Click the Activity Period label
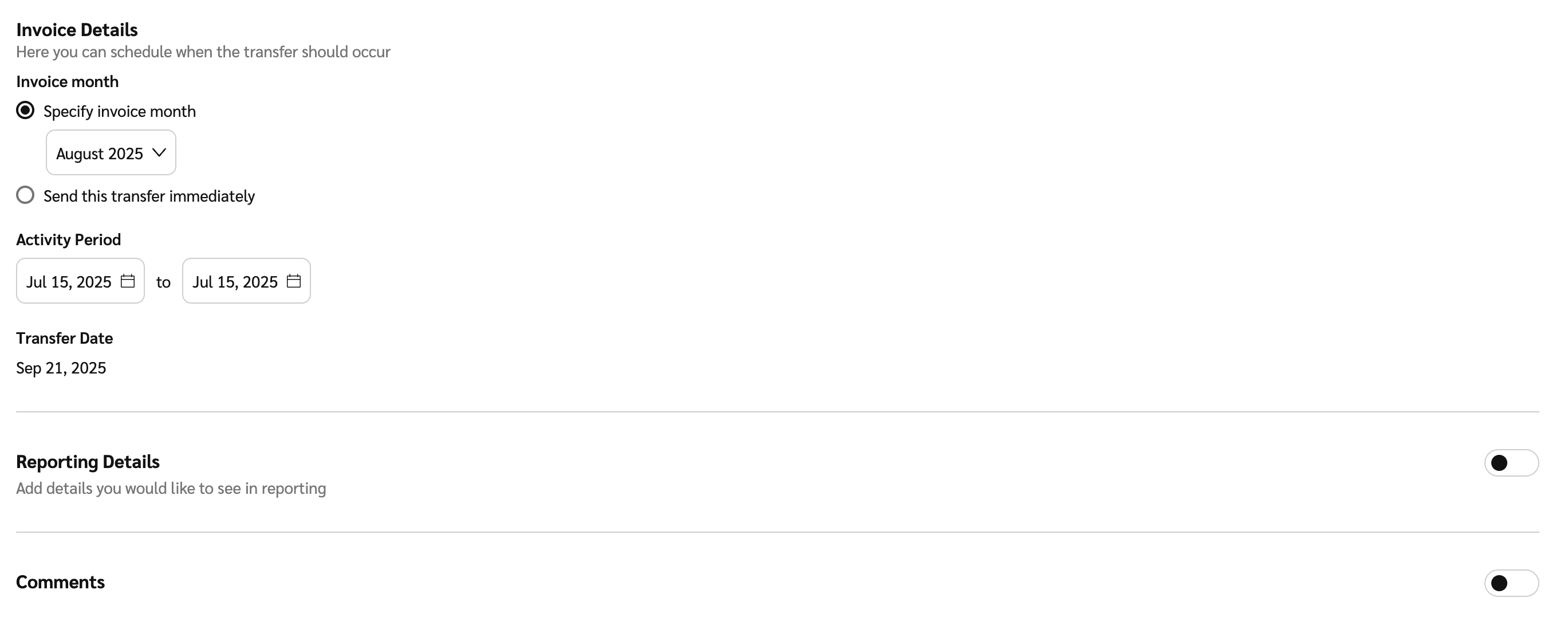This screenshot has width=1568, height=629. coord(68,239)
